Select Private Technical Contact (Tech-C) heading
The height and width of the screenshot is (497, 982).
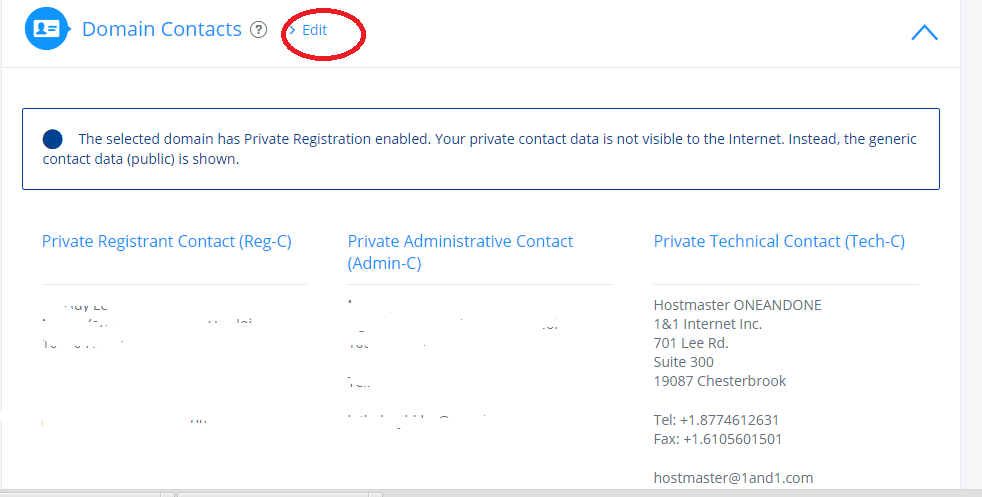click(x=779, y=241)
